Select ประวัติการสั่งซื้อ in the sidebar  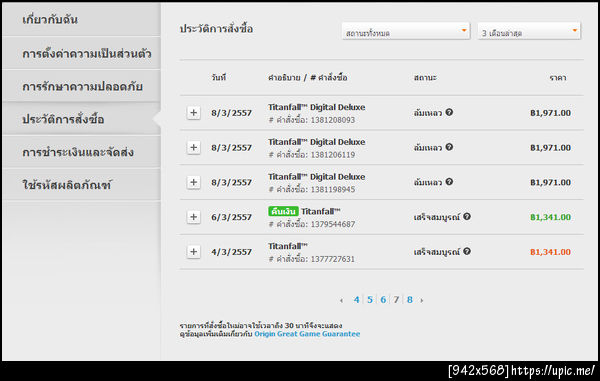(81, 119)
